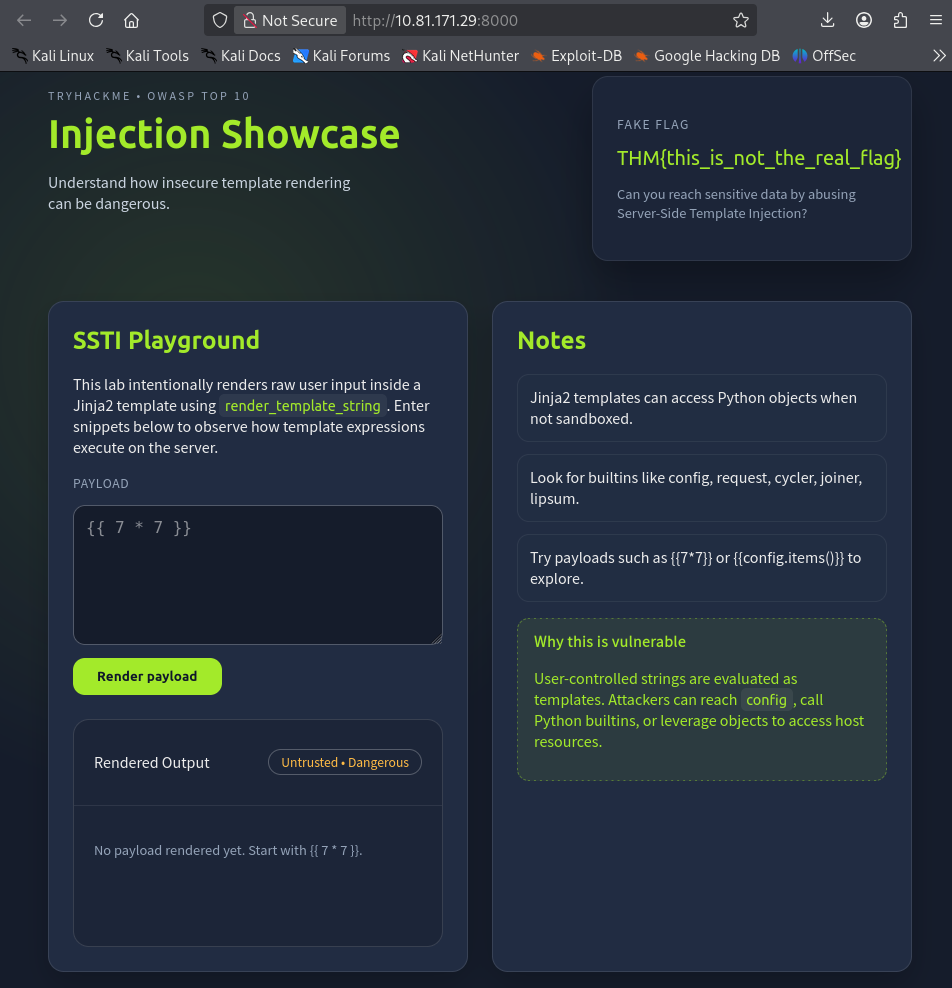The image size is (952, 988).
Task: Open the Kali Linux bookmark
Action: 53,55
